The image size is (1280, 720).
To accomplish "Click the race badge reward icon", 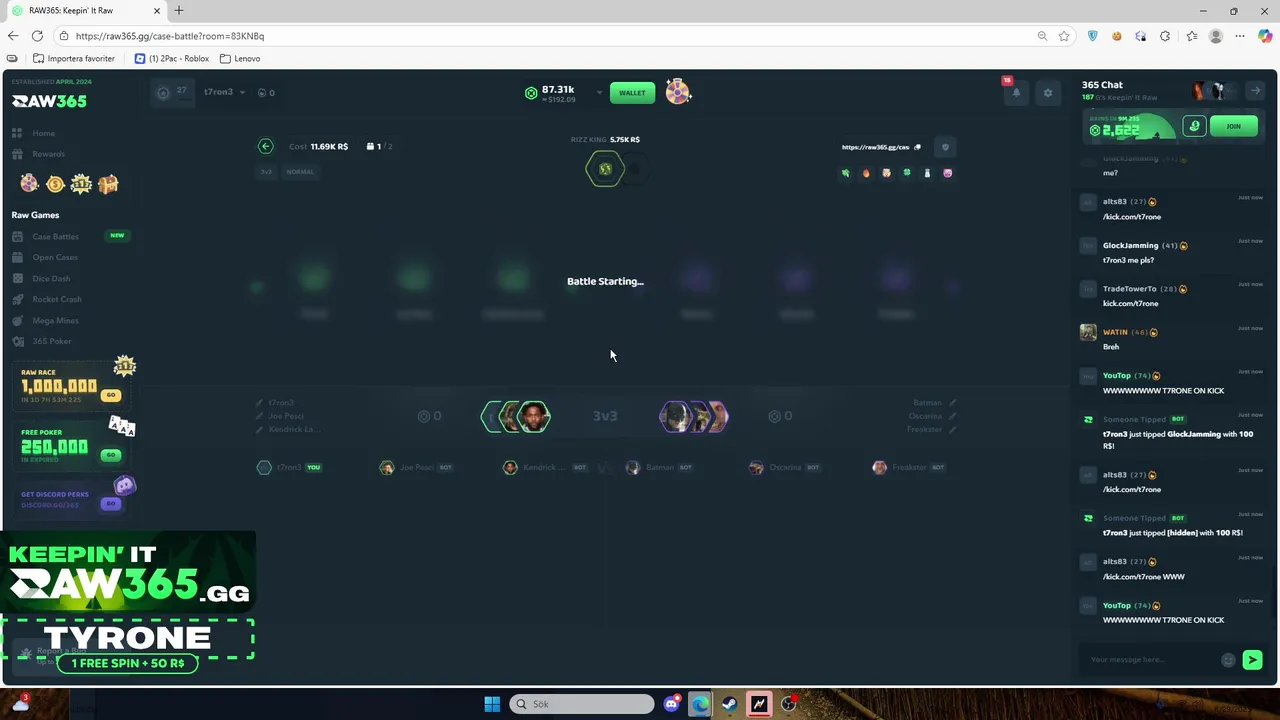I will (81, 183).
